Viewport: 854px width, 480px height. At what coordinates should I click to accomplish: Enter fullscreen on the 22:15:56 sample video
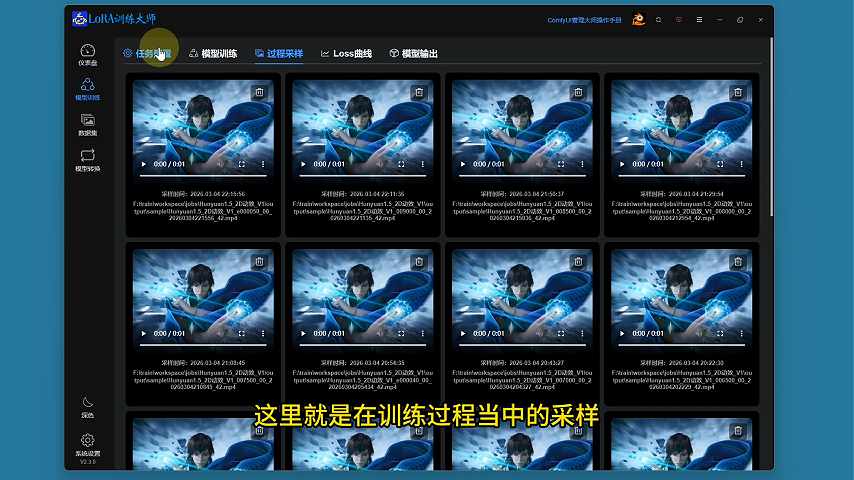pos(241,164)
